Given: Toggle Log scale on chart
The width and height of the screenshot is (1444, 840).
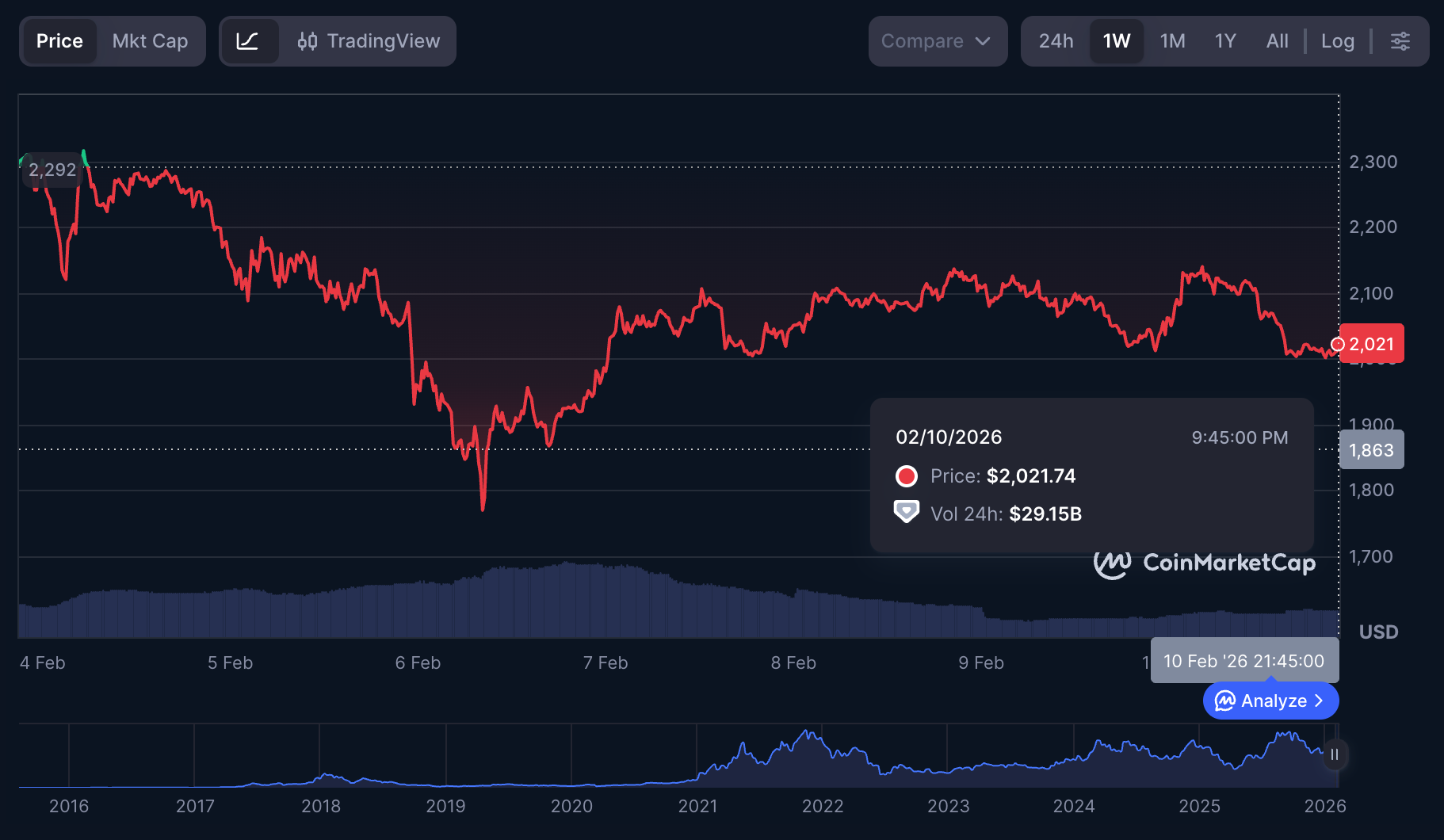Looking at the screenshot, I should click(x=1337, y=41).
